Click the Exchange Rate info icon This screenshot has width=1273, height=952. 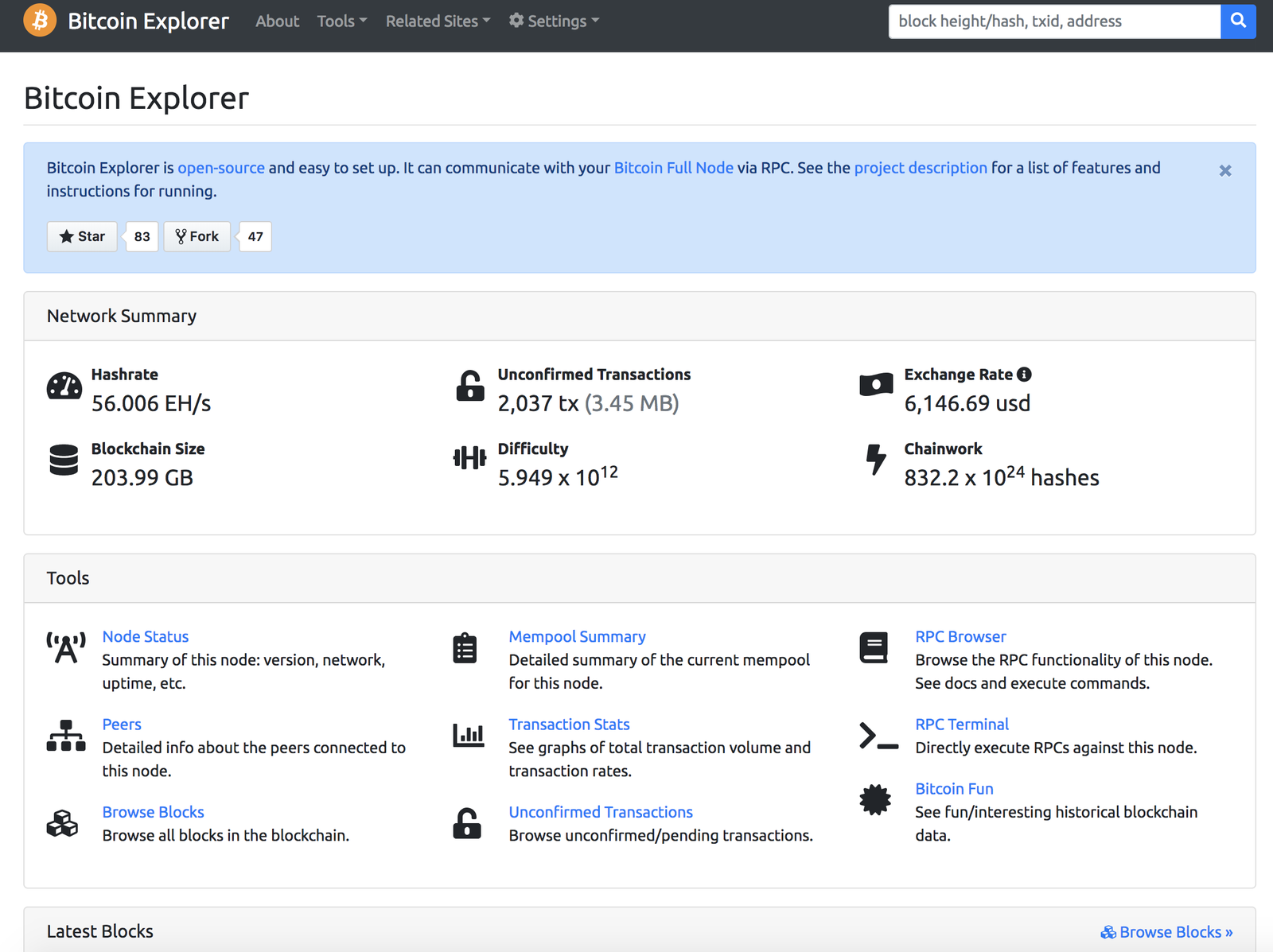[1025, 375]
